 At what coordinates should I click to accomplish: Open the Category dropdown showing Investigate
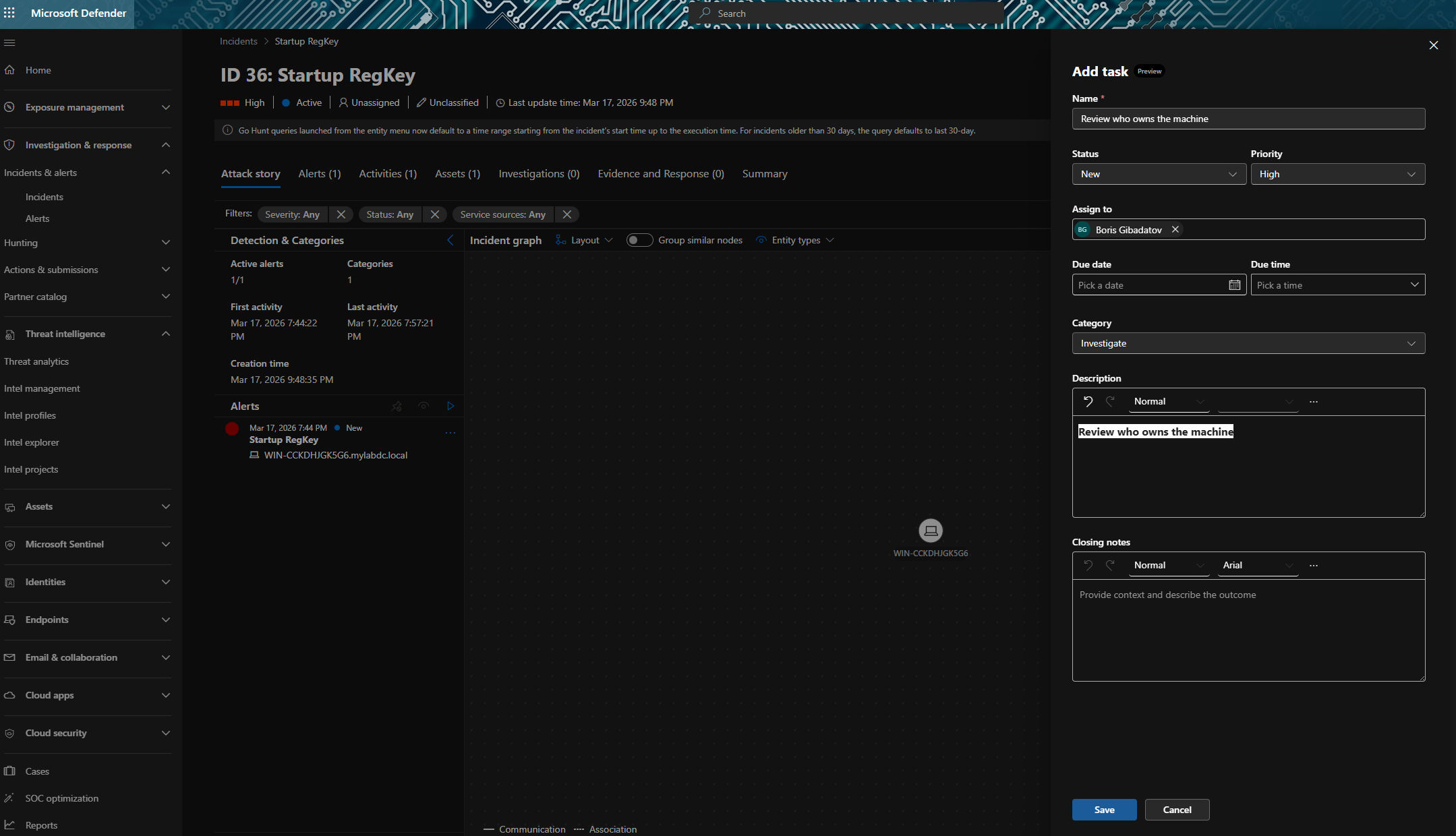(x=1248, y=343)
